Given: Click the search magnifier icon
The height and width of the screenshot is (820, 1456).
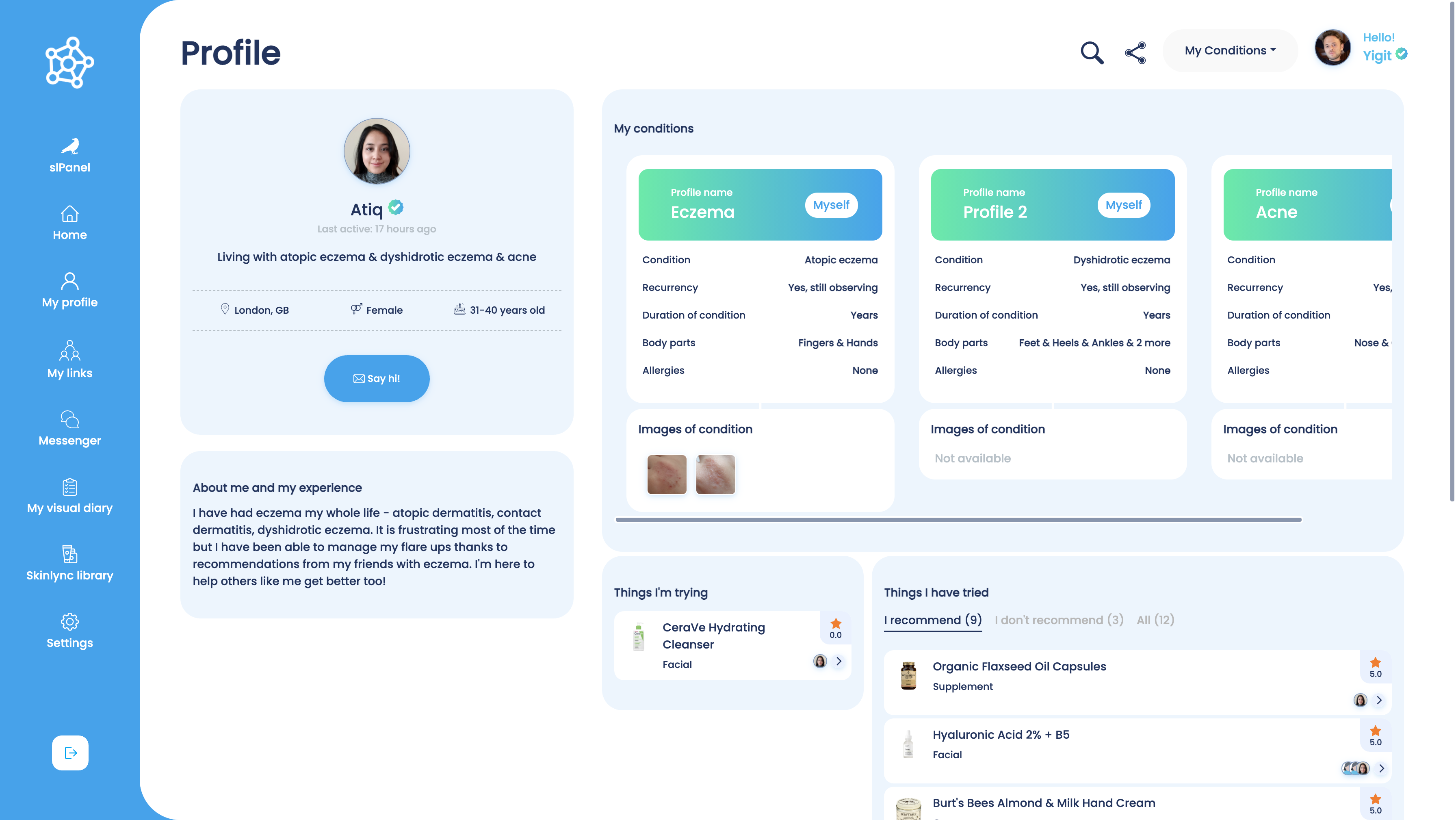Looking at the screenshot, I should [x=1092, y=52].
